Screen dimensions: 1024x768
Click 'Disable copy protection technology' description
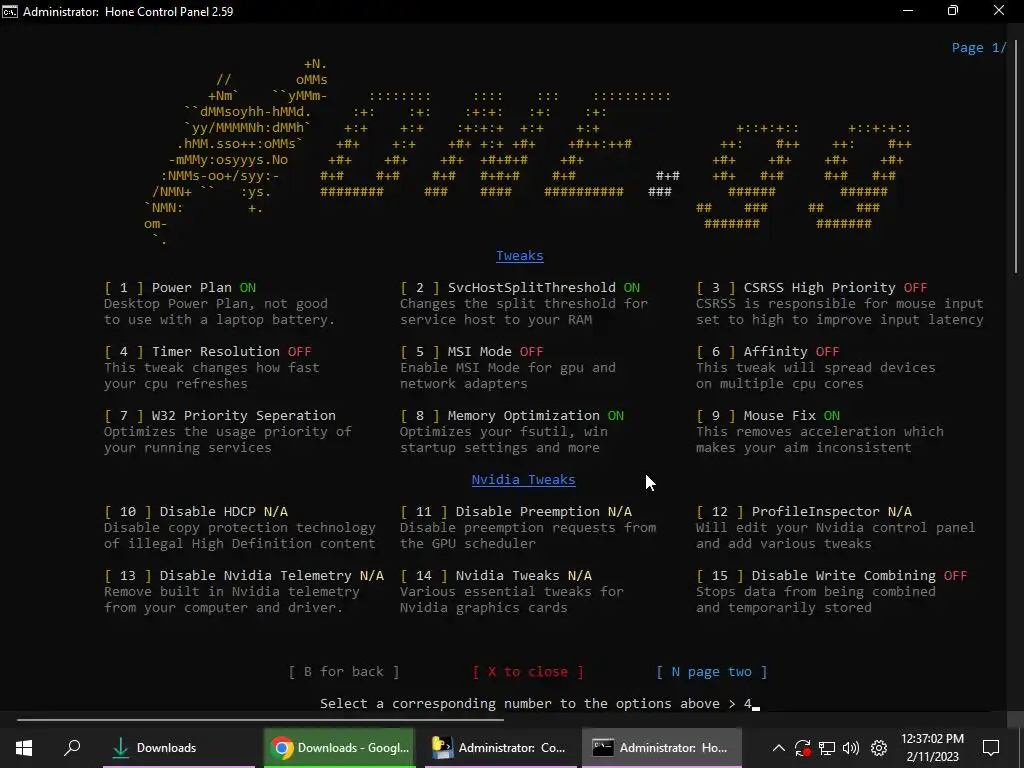(x=240, y=528)
